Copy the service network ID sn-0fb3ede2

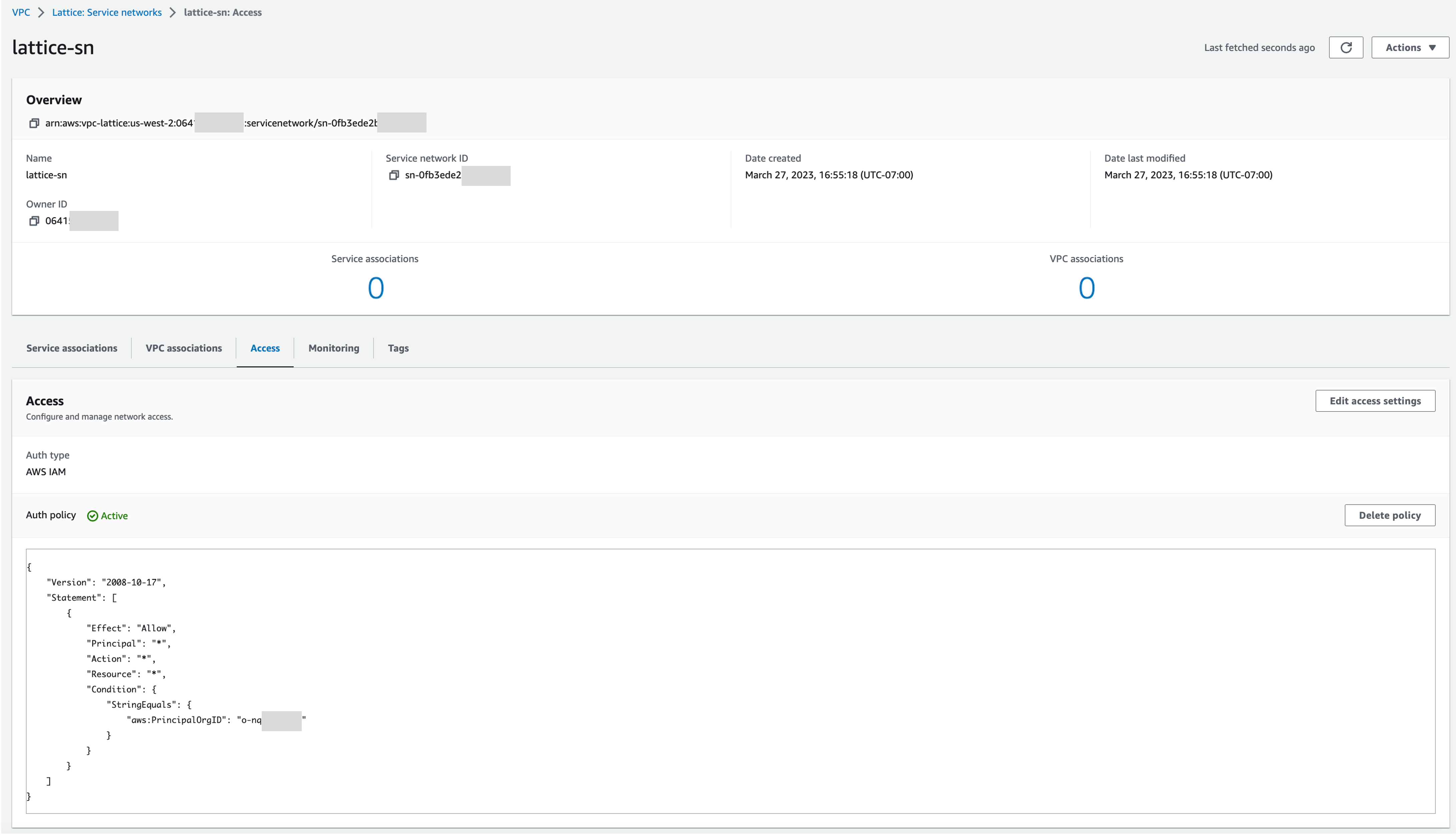pyautogui.click(x=393, y=176)
